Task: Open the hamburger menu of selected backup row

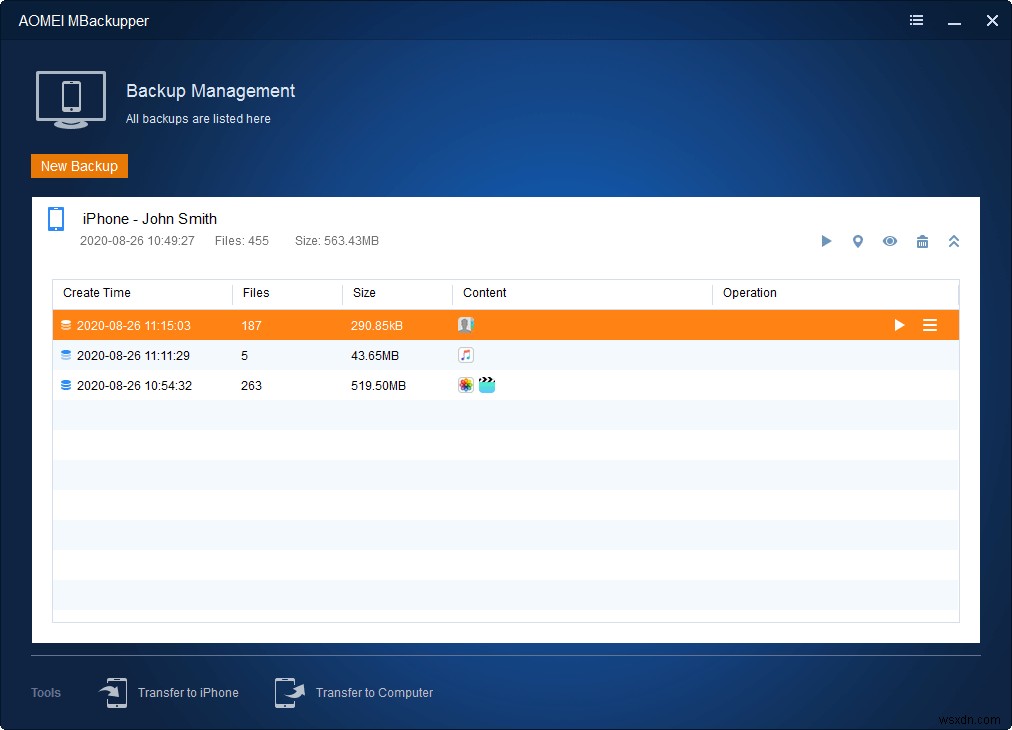Action: [929, 325]
